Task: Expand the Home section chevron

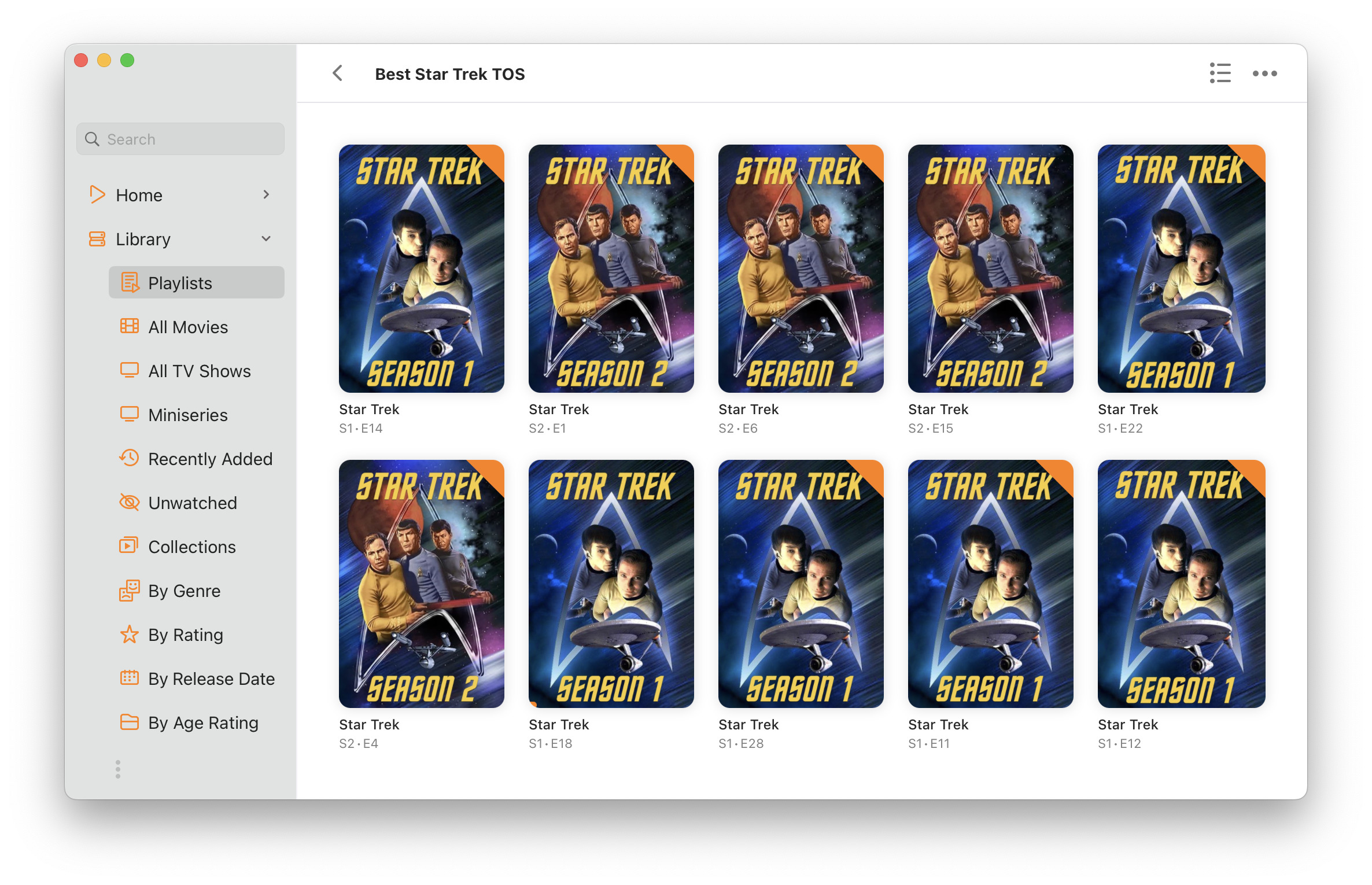Action: 266,195
